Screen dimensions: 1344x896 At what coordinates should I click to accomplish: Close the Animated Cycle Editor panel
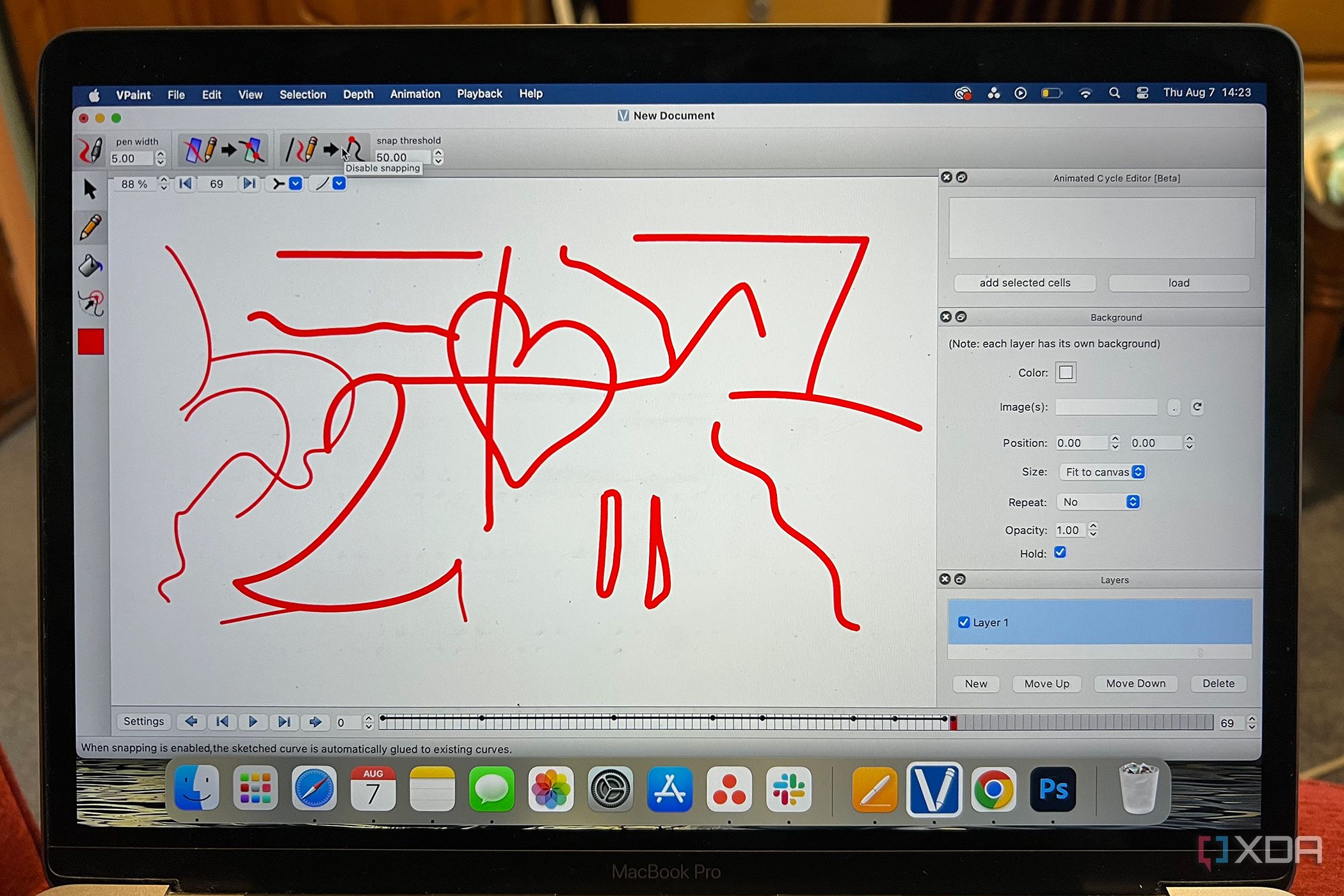pos(947,177)
